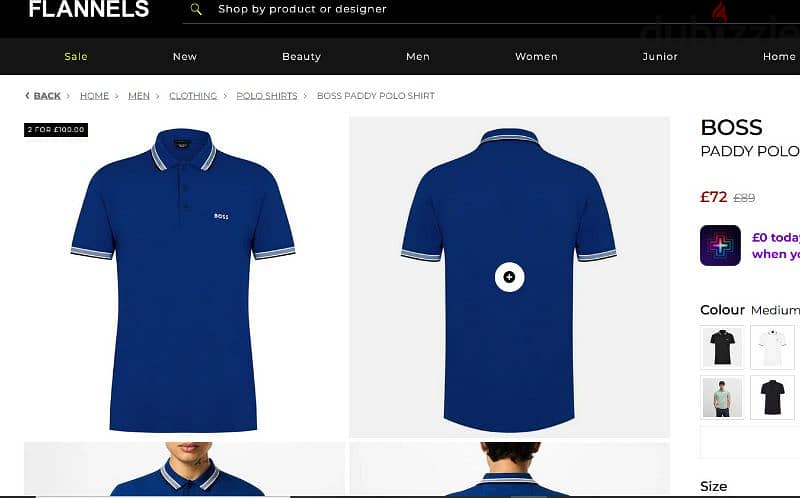
Task: Click the BOSS brand name heading
Action: [x=731, y=128]
